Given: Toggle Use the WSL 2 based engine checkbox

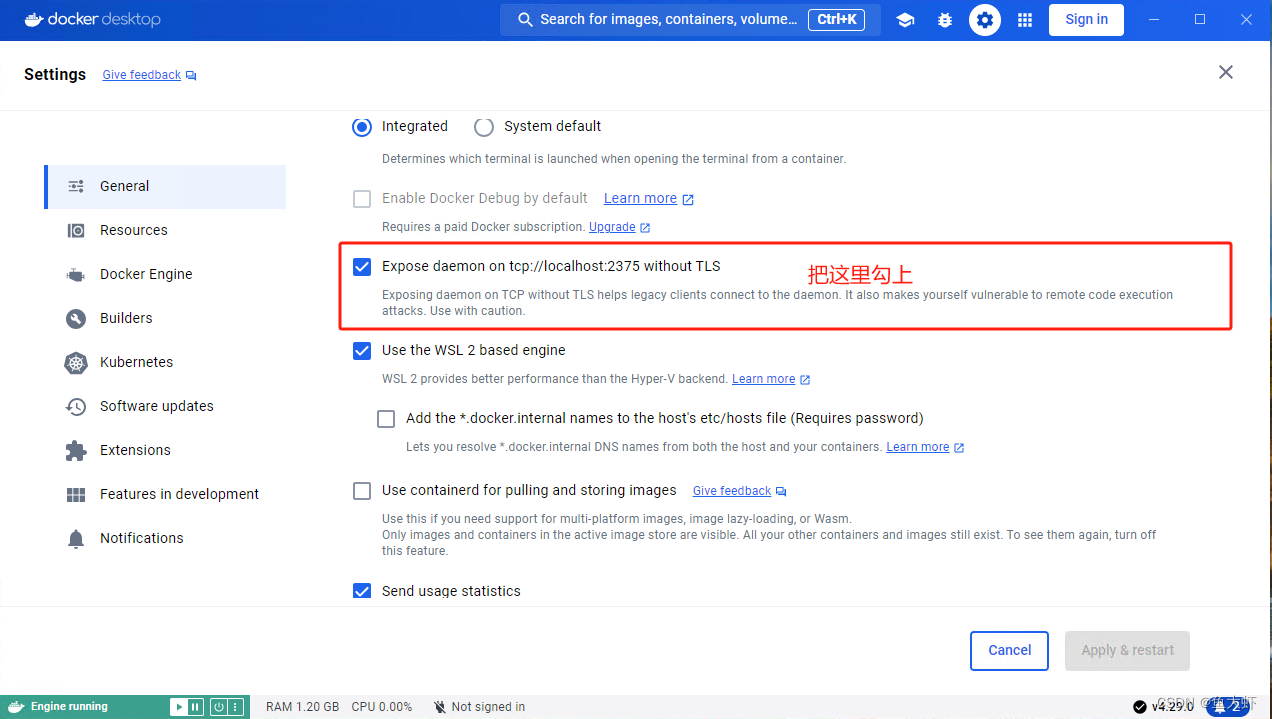Looking at the screenshot, I should 362,351.
